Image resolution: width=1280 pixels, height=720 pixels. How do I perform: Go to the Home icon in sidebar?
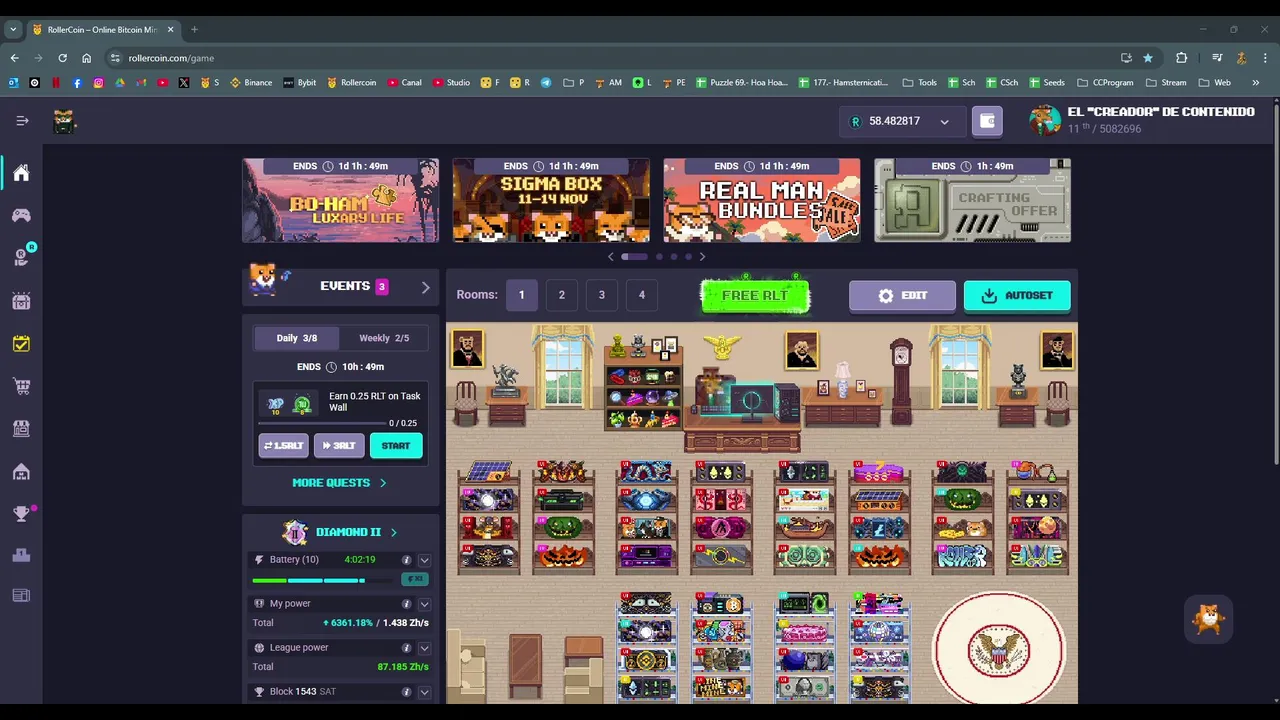(x=21, y=173)
